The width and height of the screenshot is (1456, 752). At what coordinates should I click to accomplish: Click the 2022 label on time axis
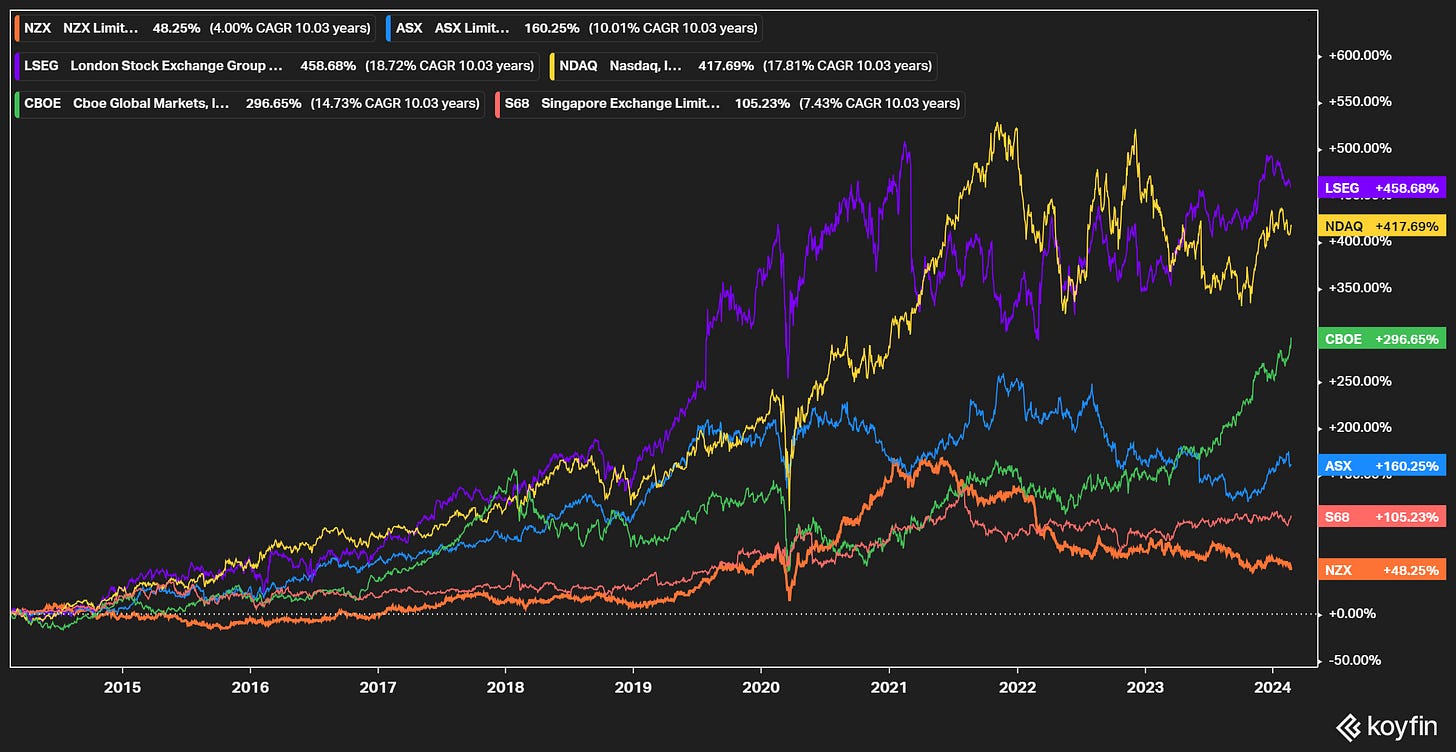pos(1017,688)
